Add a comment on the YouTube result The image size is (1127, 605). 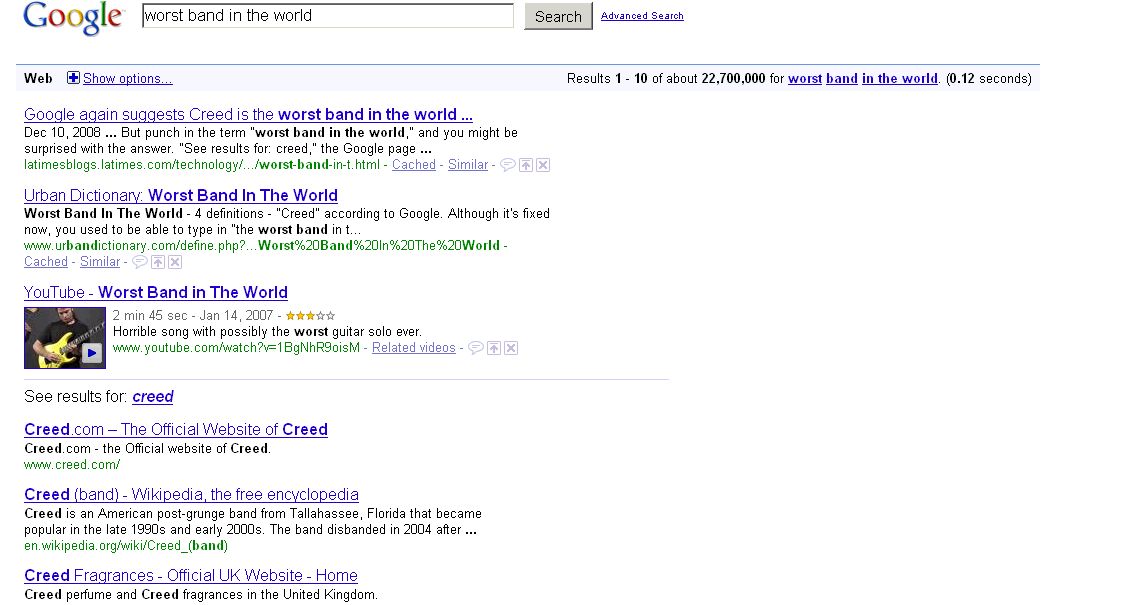coord(476,348)
